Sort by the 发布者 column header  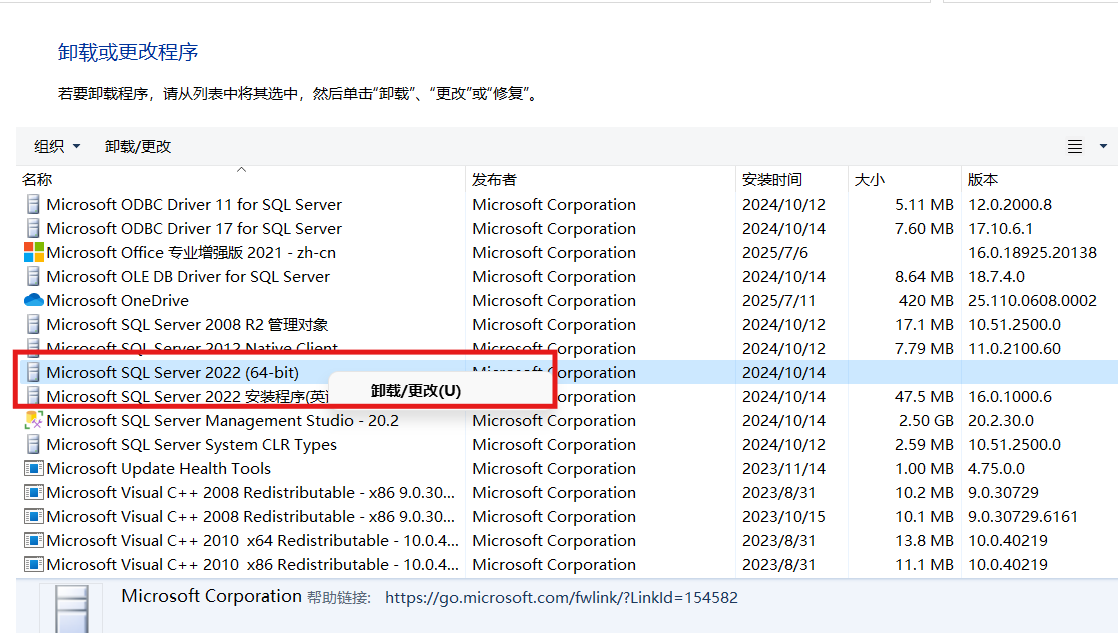[494, 180]
